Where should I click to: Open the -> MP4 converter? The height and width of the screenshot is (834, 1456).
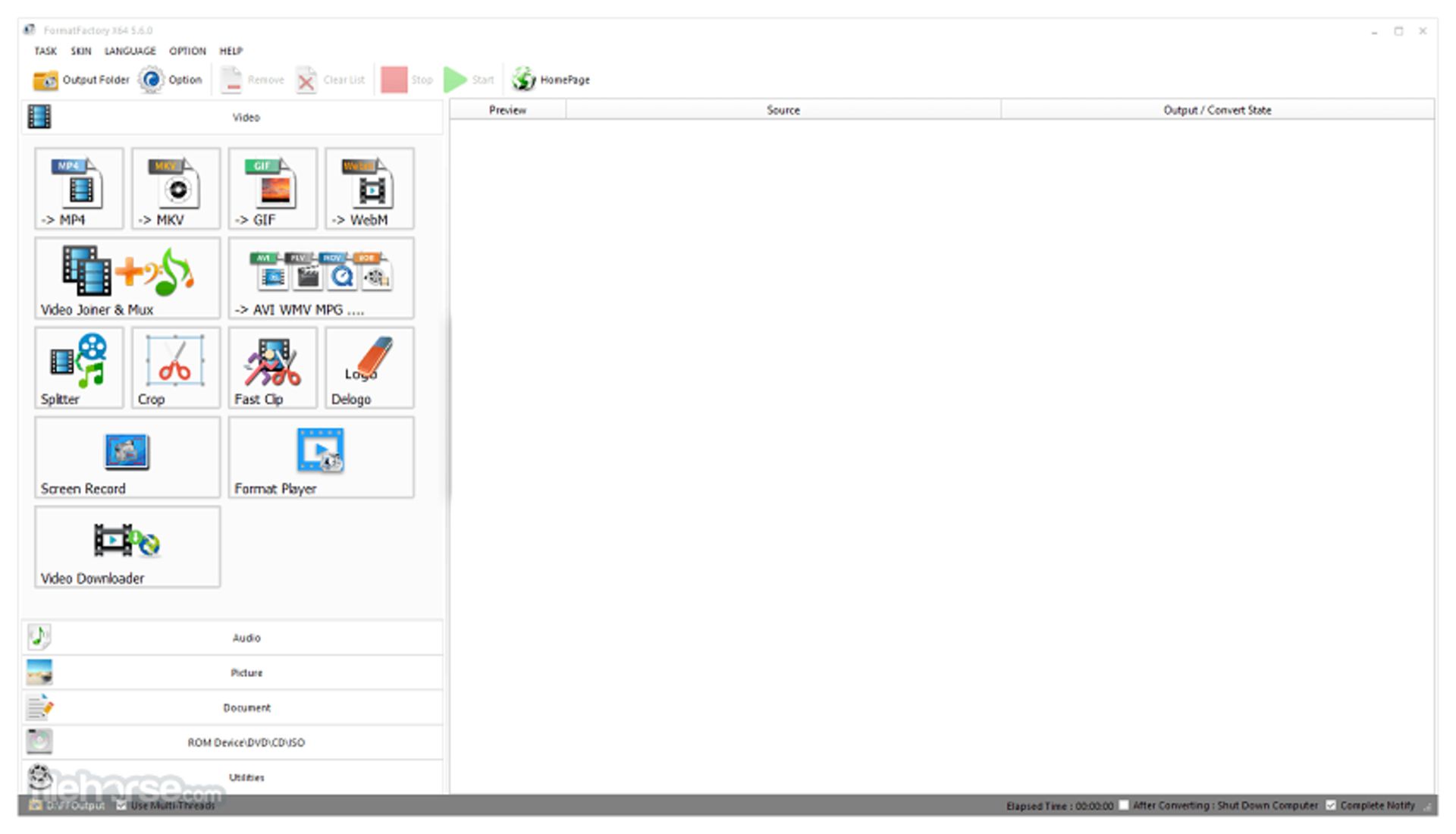click(x=79, y=188)
